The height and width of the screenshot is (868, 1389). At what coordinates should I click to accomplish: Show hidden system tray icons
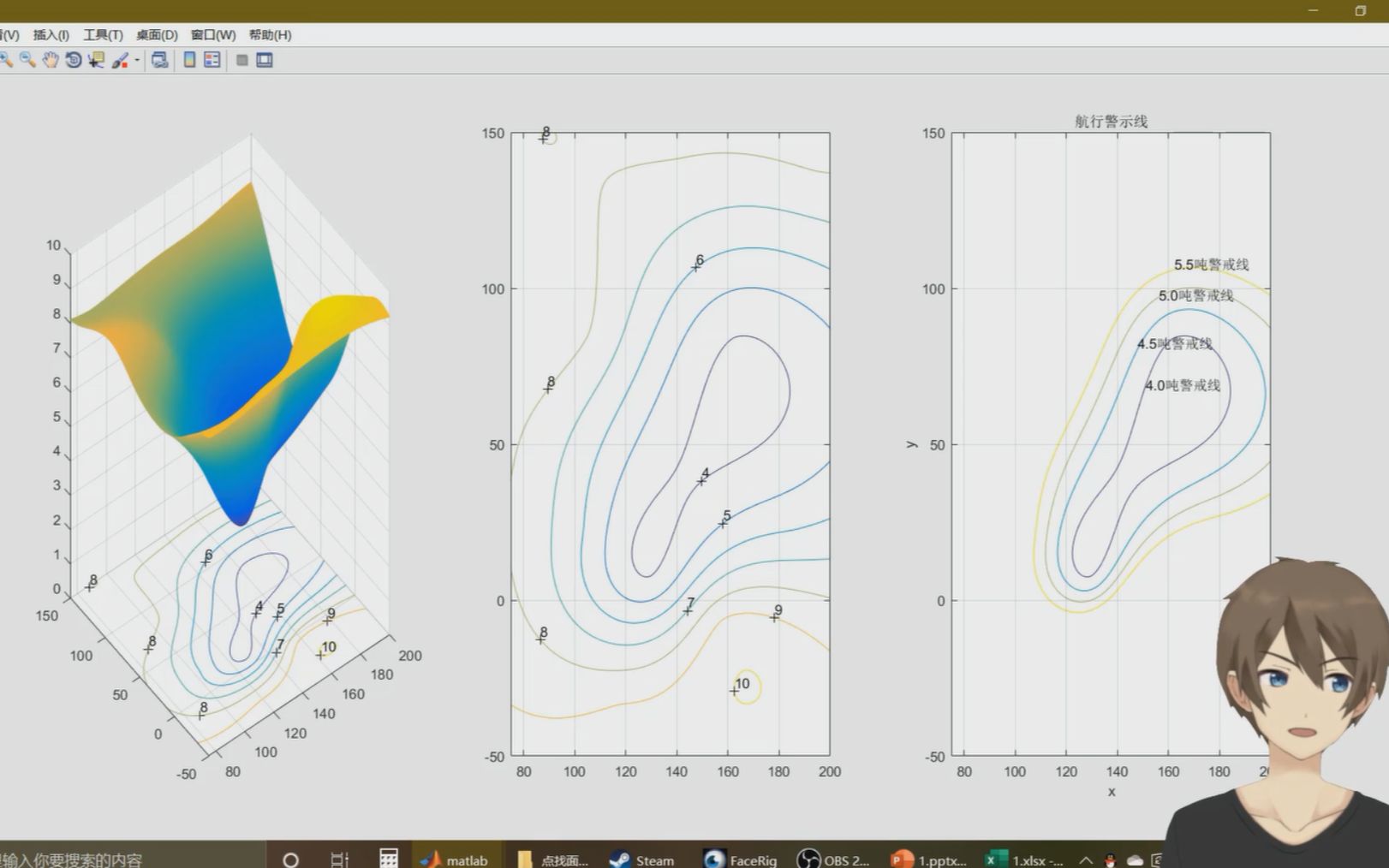pos(1086,859)
